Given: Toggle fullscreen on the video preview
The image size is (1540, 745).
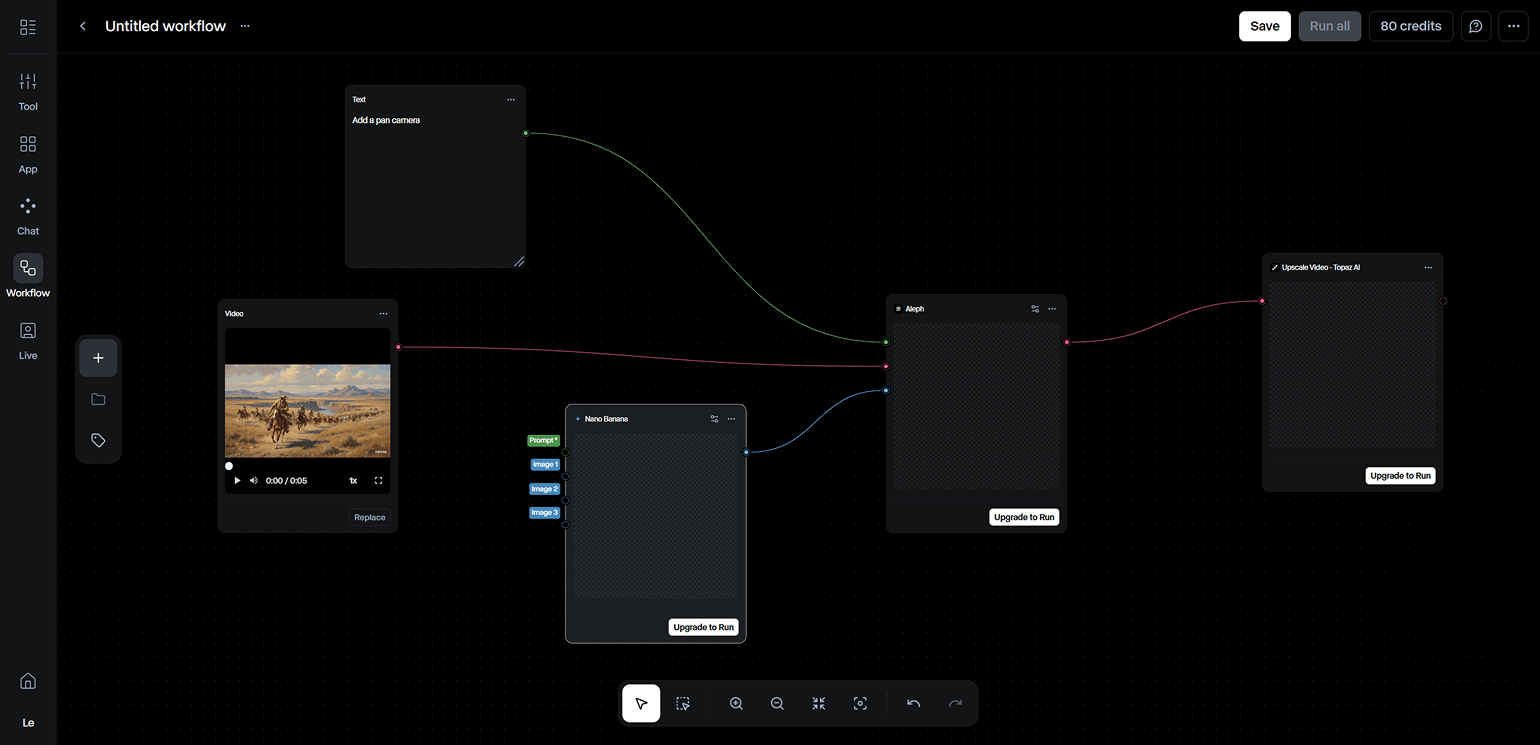Looking at the screenshot, I should click(379, 481).
